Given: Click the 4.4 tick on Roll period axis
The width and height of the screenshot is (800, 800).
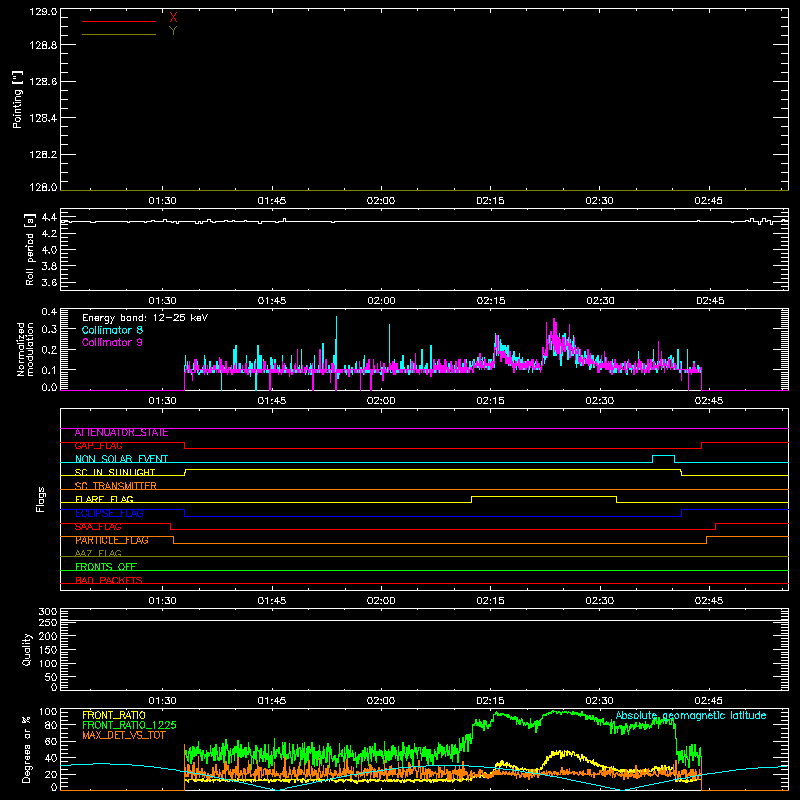Looking at the screenshot, I should [x=49, y=217].
